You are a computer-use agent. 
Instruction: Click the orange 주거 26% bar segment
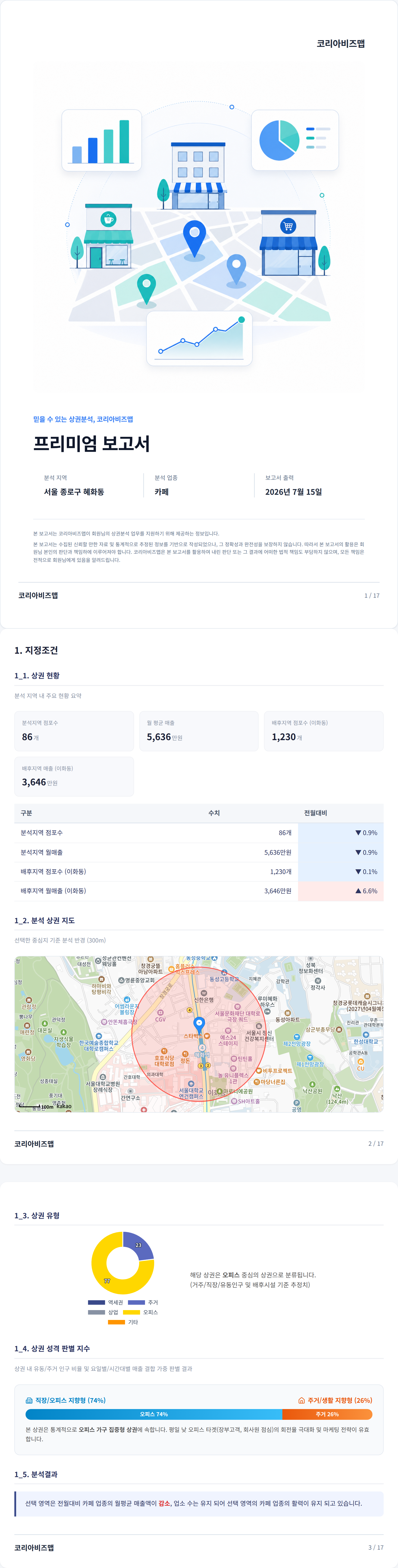[327, 1414]
